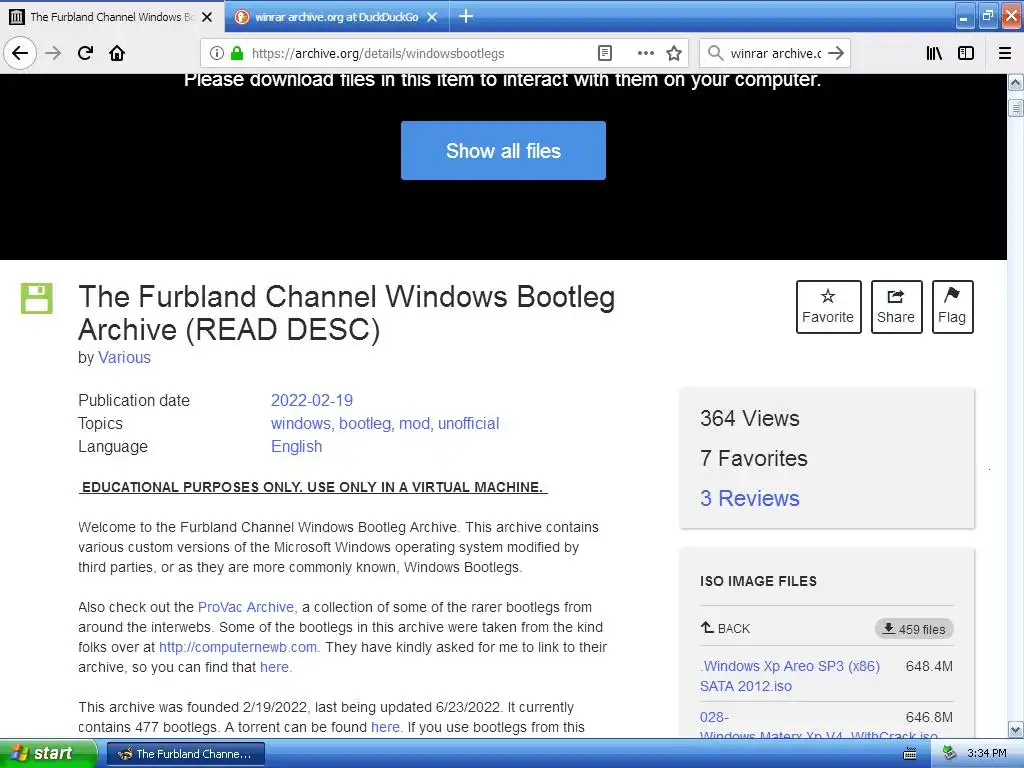The image size is (1024, 768).
Task: Click the green floppy disk software icon
Action: click(37, 298)
